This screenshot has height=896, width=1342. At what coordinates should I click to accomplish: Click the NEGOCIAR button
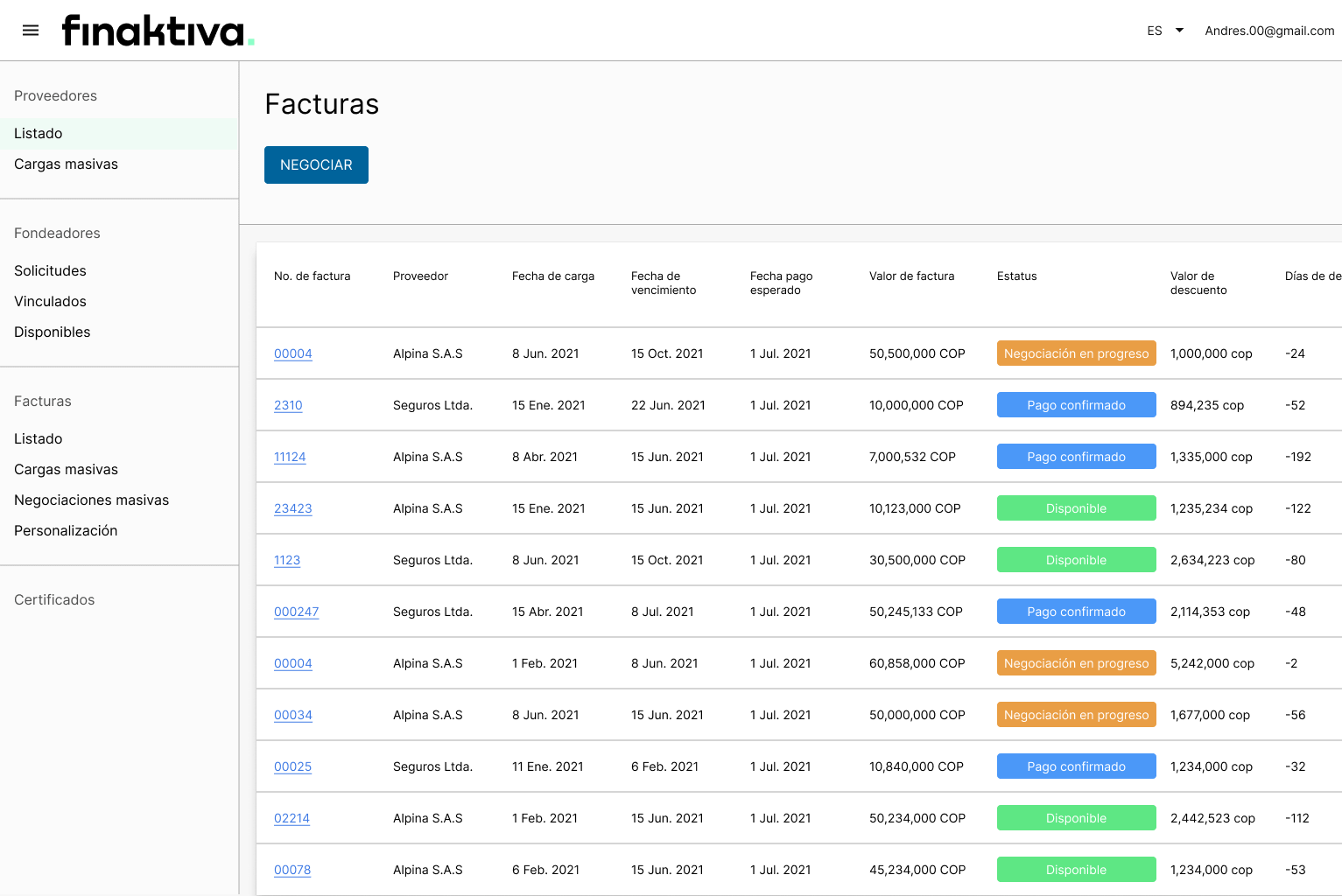(316, 164)
